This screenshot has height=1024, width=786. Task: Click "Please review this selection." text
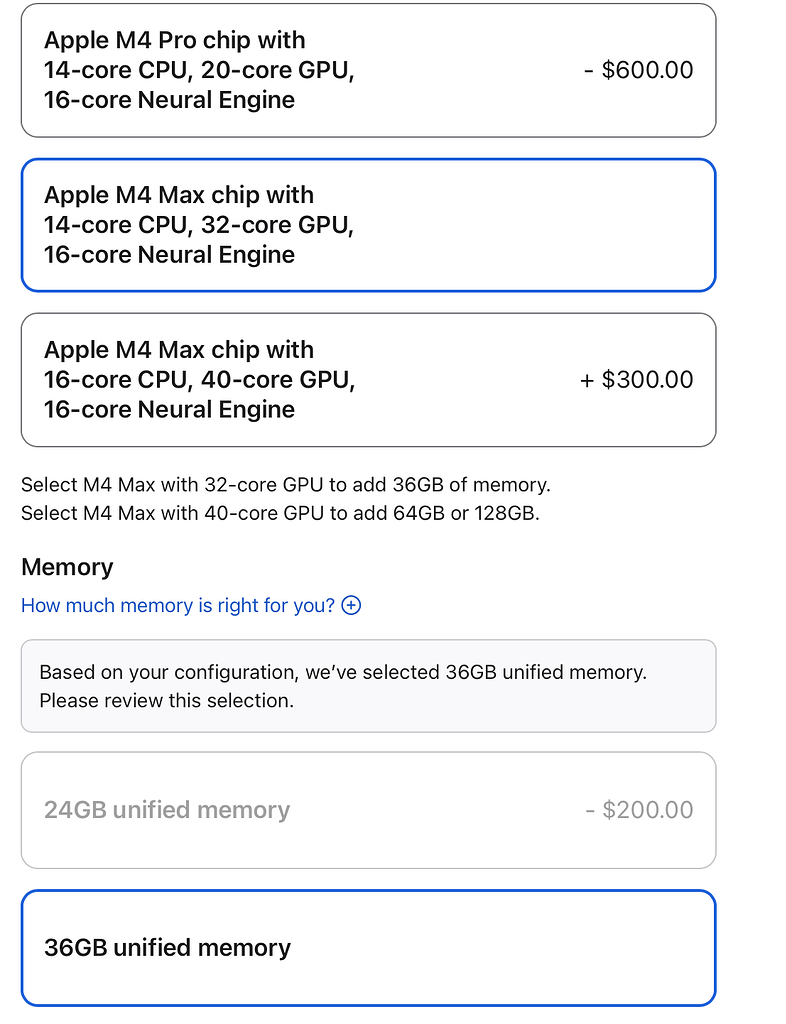[166, 700]
